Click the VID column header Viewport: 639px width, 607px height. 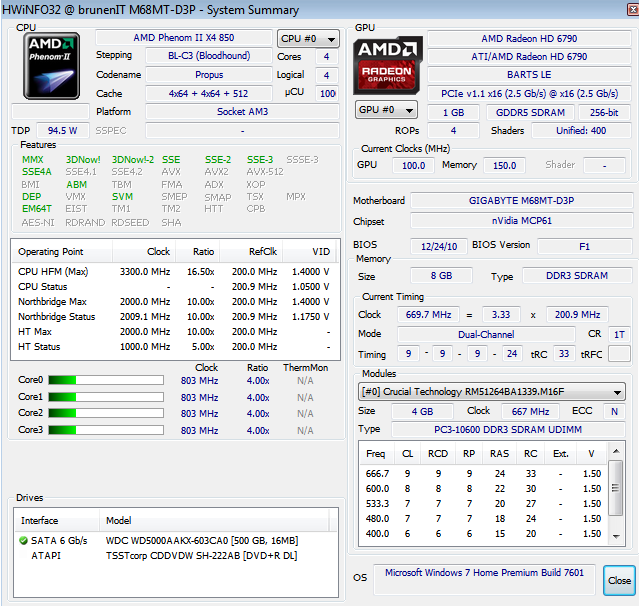point(310,252)
